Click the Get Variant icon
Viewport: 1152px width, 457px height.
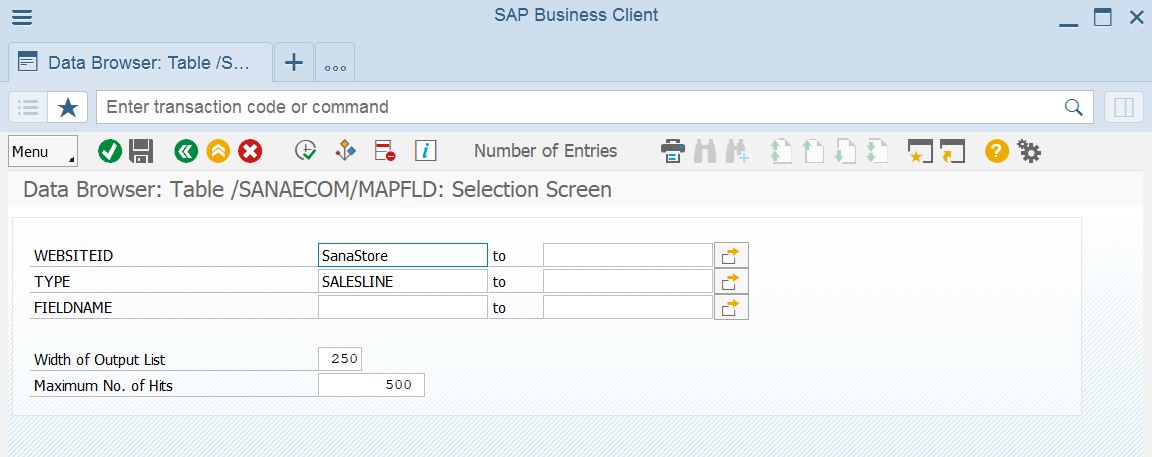pos(345,151)
